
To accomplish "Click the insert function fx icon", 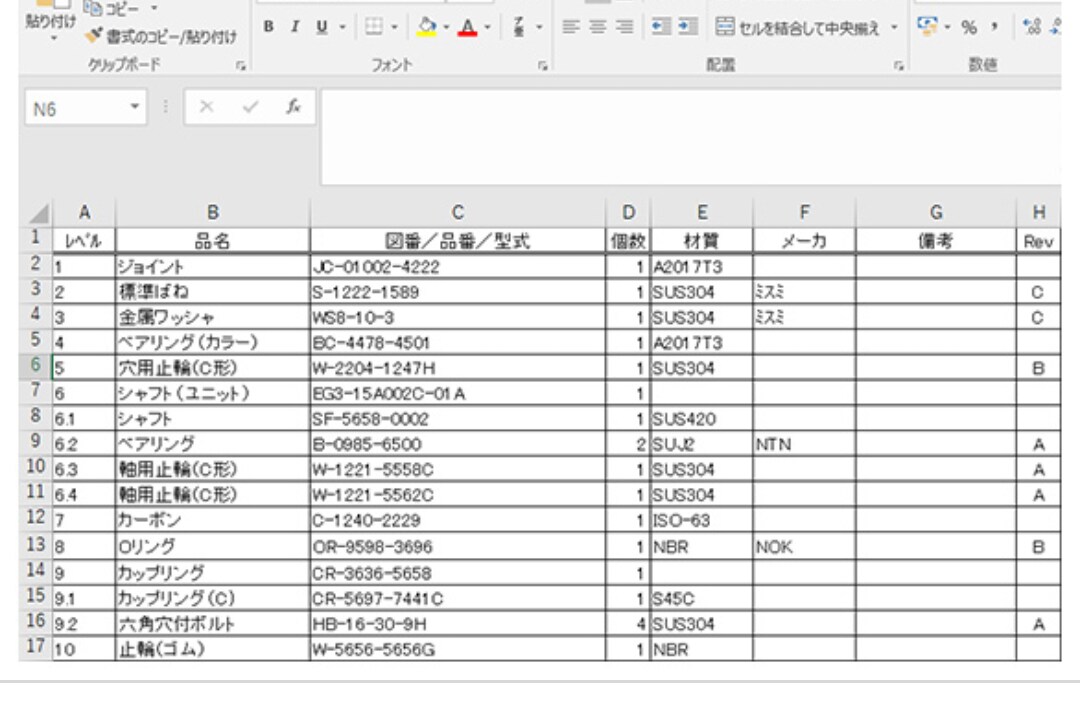I will click(293, 107).
